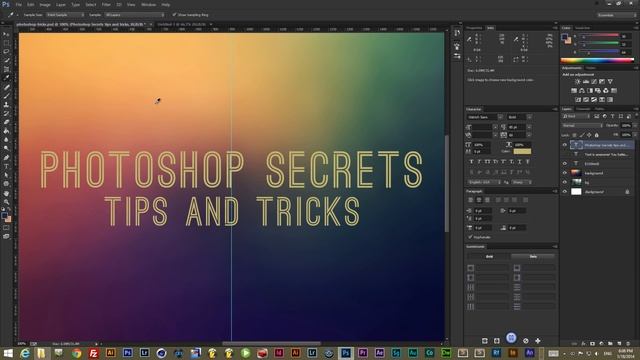
Task: Toggle the Show Sampling Ring checkbox
Action: (174, 15)
